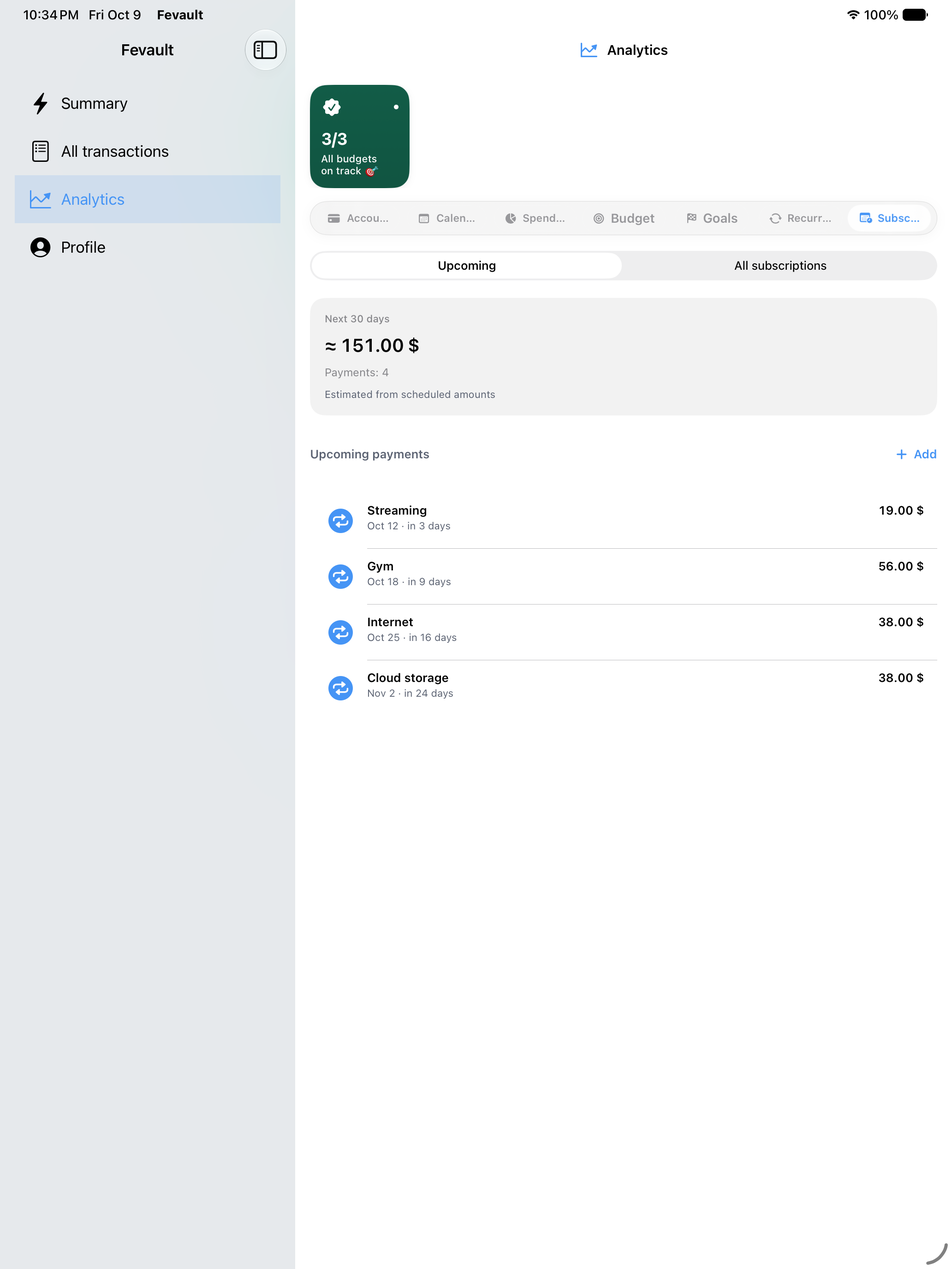Click the Cloud storage 38.00 $ amount

[x=901, y=678]
